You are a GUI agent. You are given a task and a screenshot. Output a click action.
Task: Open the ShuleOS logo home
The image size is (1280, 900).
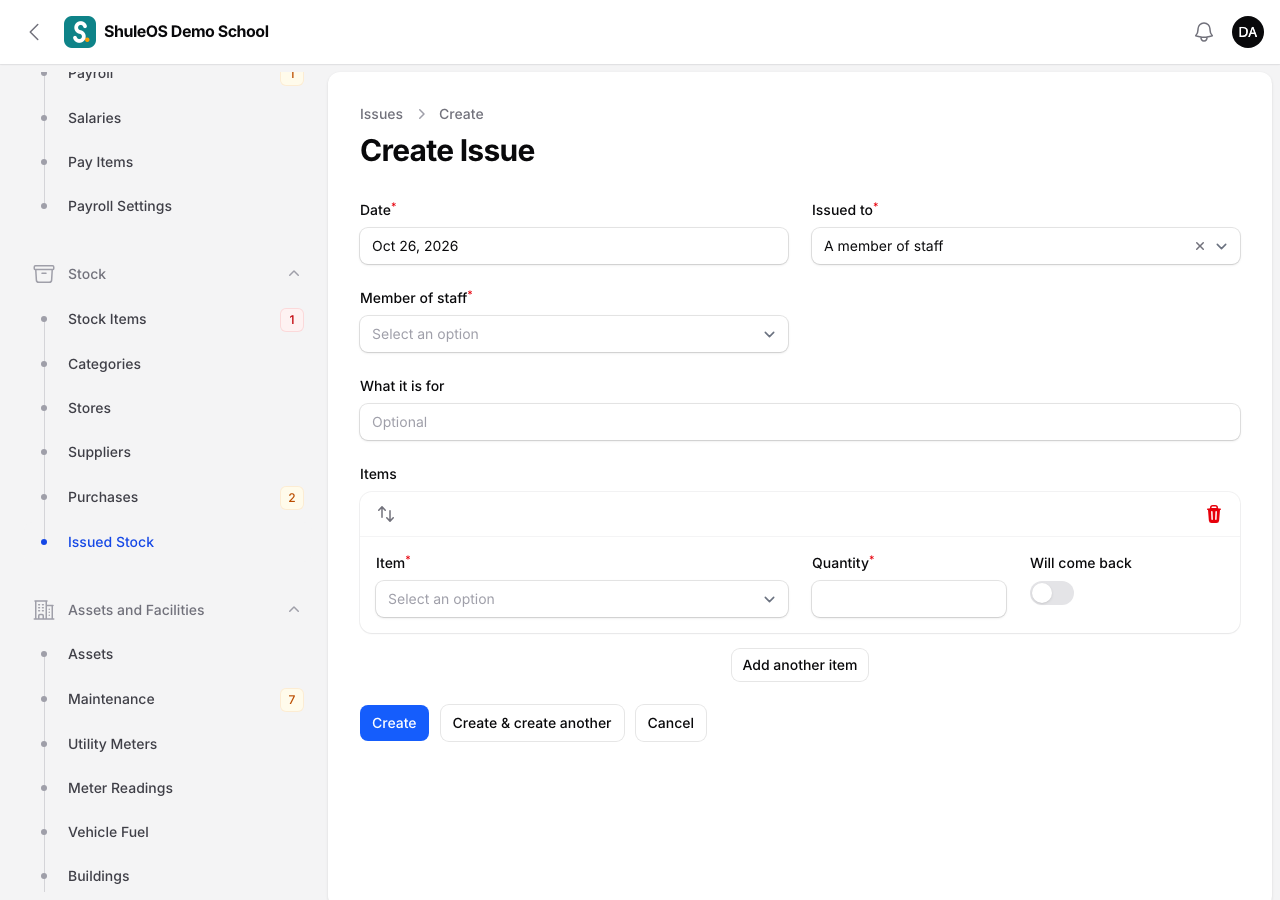click(80, 32)
